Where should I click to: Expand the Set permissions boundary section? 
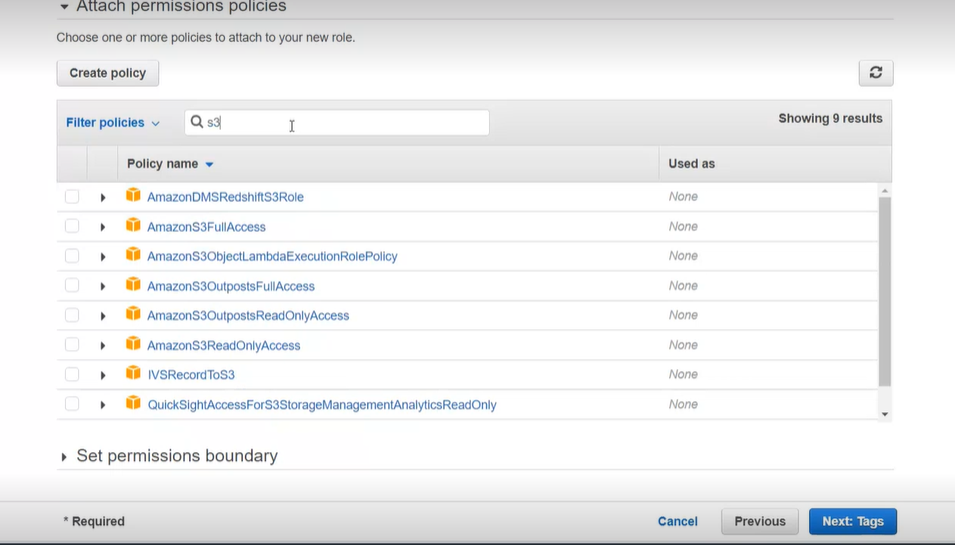63,457
